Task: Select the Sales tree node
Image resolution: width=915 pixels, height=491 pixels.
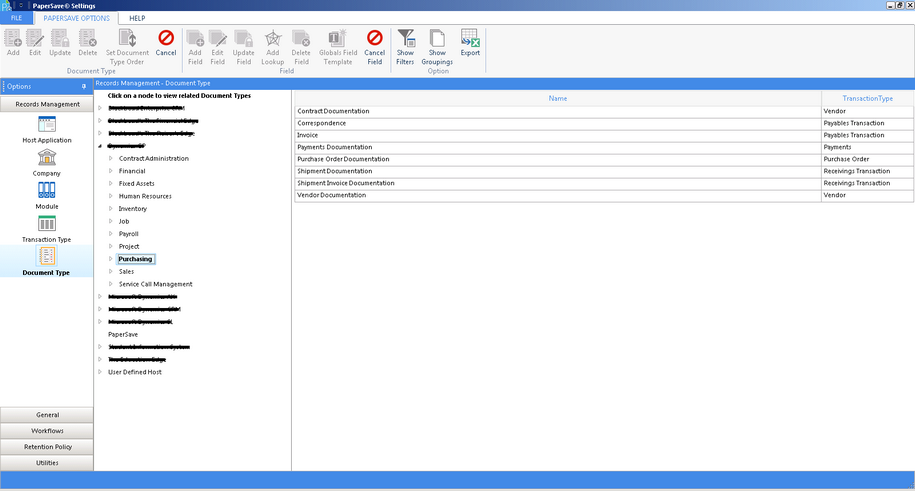Action: click(x=126, y=271)
